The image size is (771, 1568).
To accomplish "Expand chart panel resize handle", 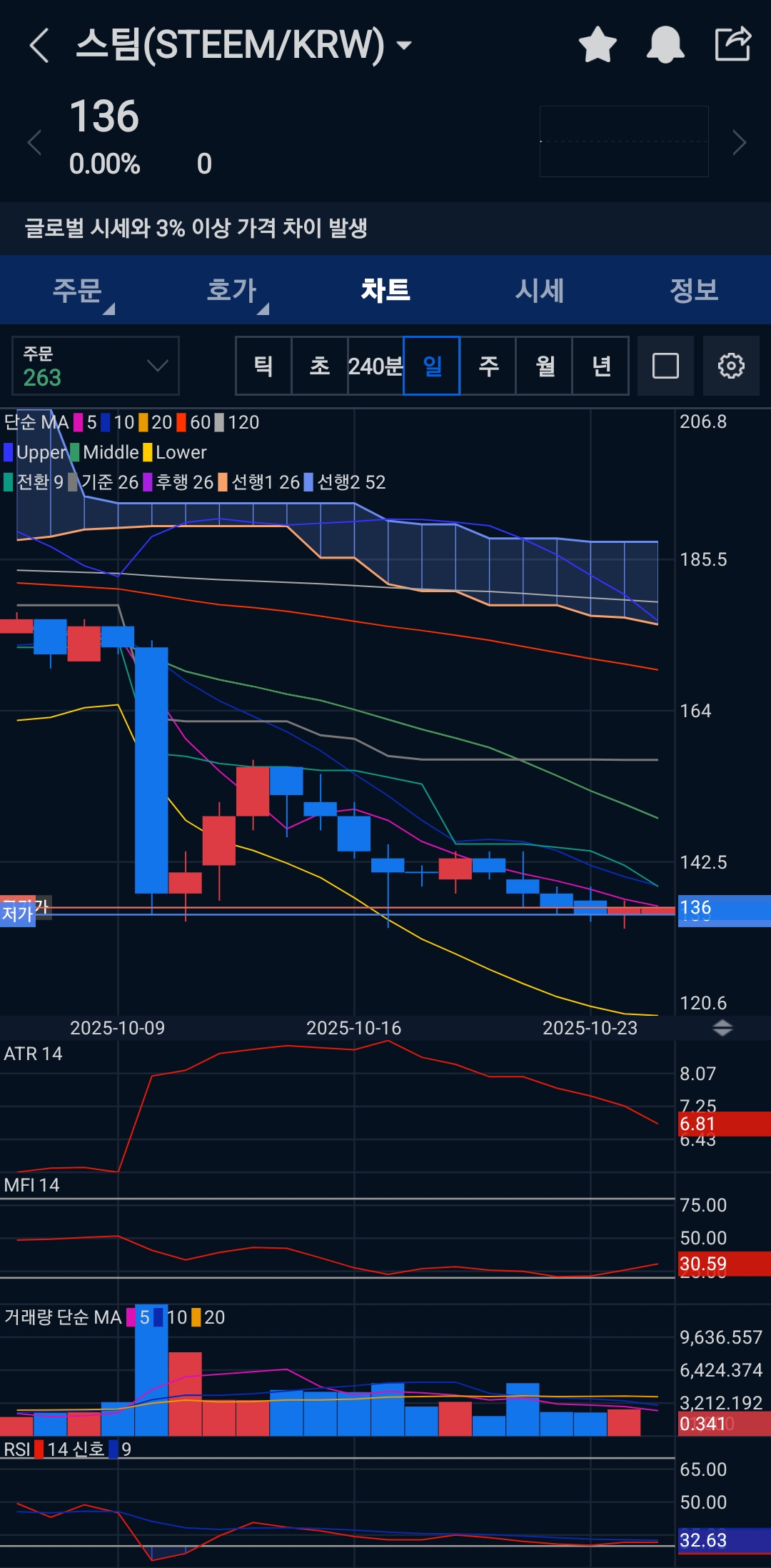I will [722, 1028].
